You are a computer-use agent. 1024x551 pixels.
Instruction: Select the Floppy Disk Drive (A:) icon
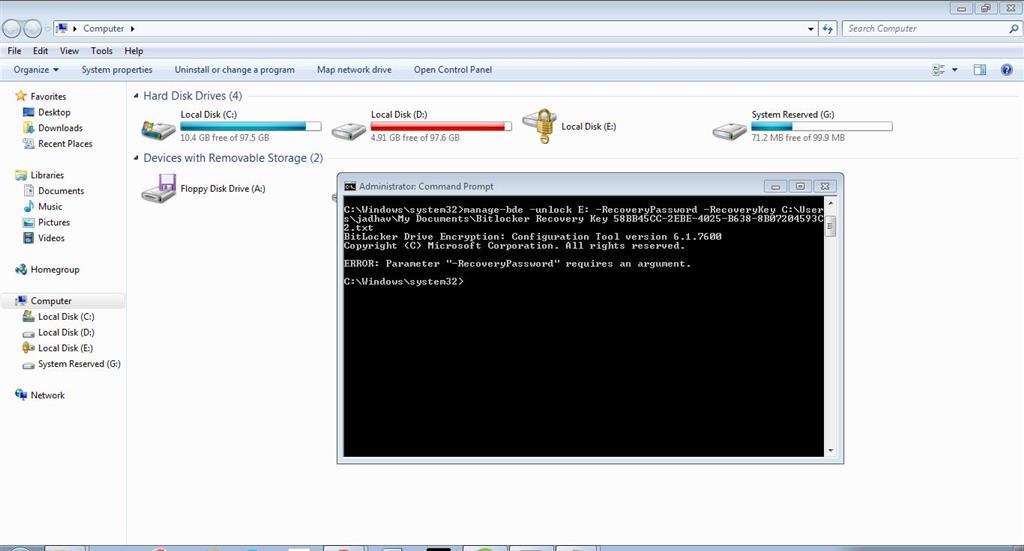(158, 189)
